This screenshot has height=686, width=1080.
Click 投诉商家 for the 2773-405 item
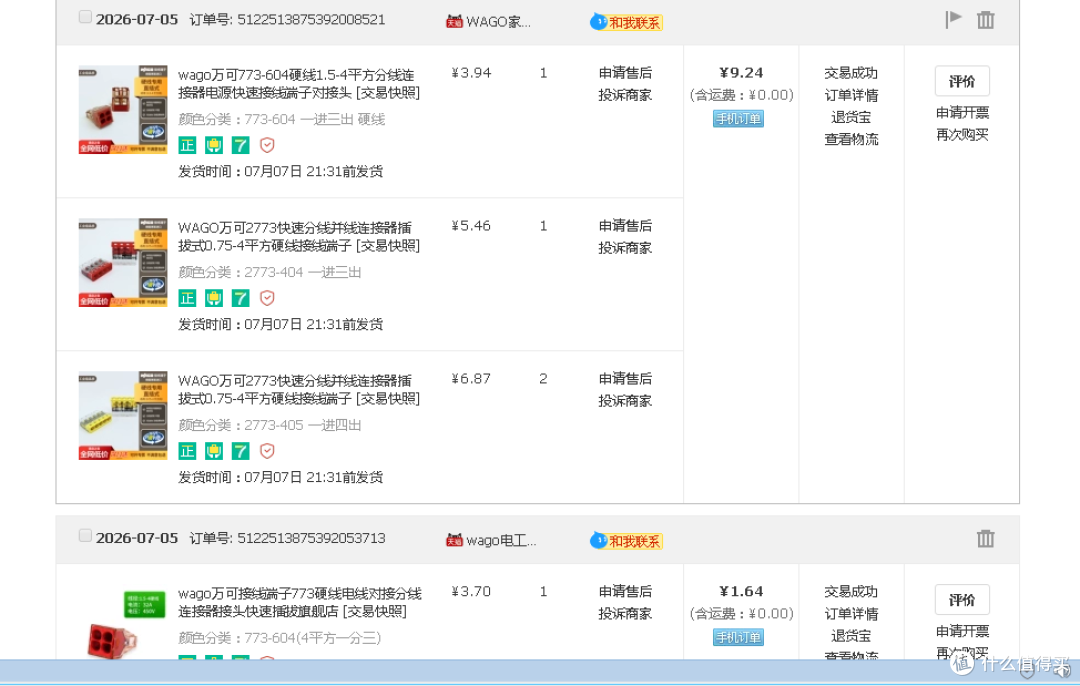pos(625,401)
